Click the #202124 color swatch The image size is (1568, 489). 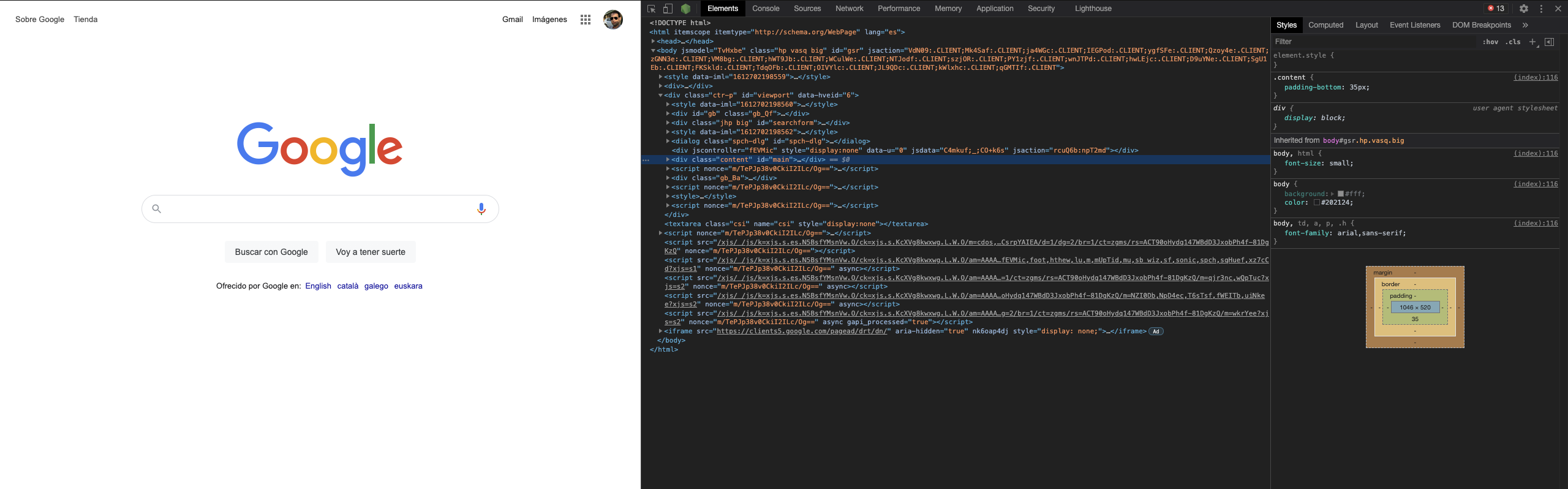click(x=1317, y=202)
